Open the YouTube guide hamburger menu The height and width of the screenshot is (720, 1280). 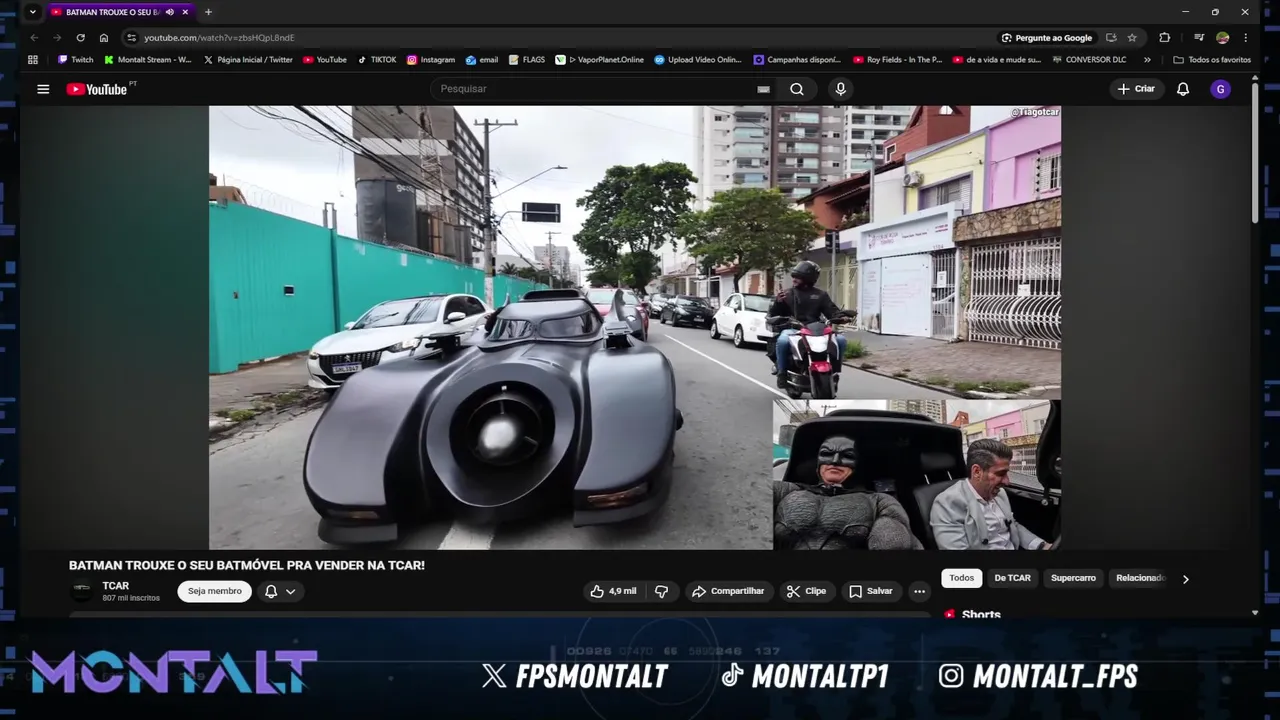[43, 89]
